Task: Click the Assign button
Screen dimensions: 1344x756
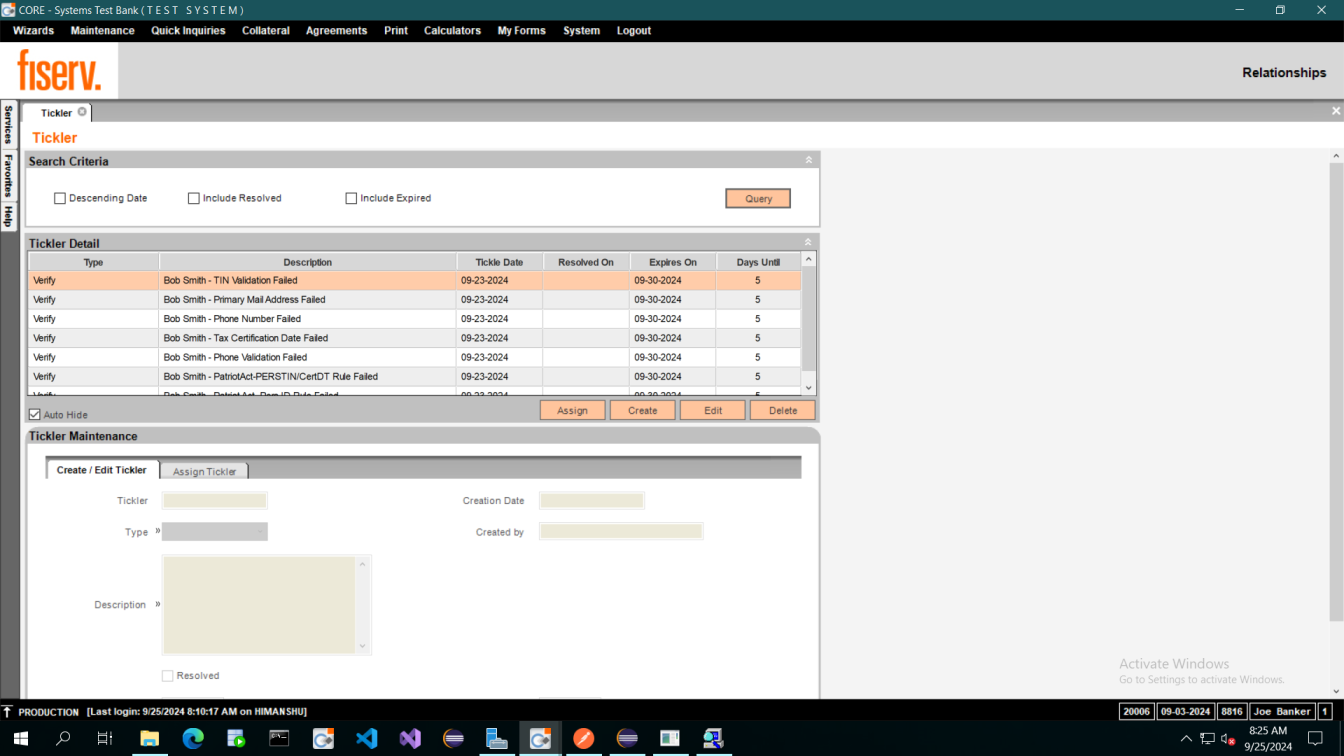Action: 572,410
